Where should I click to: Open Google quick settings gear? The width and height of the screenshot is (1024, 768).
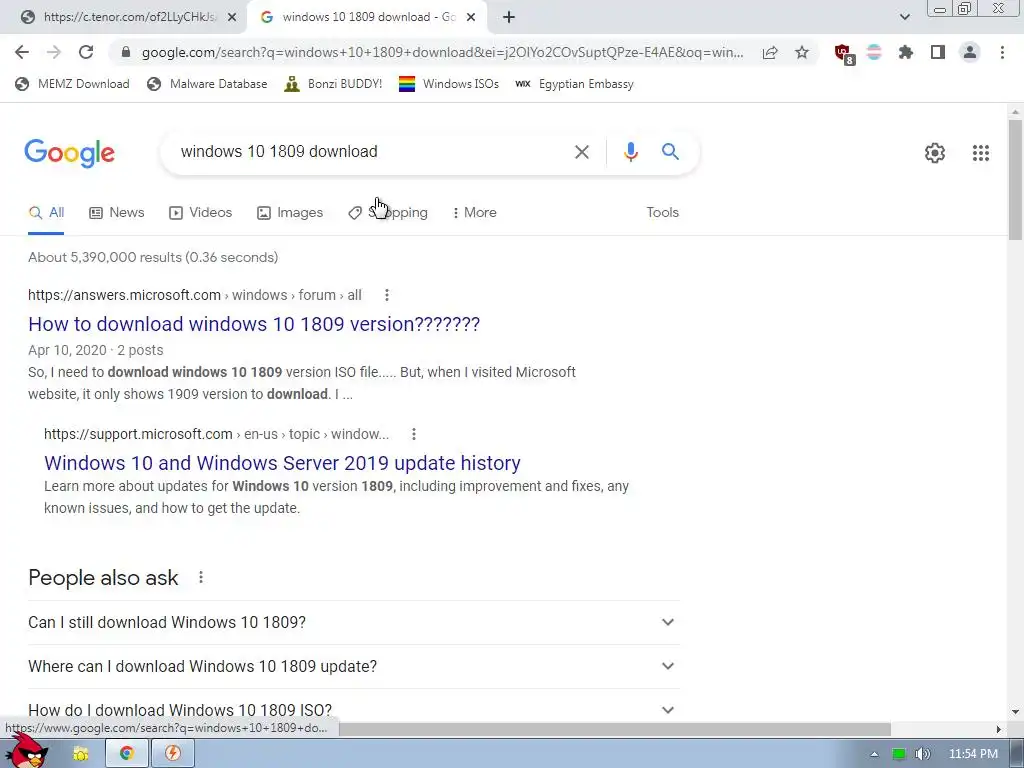point(935,153)
